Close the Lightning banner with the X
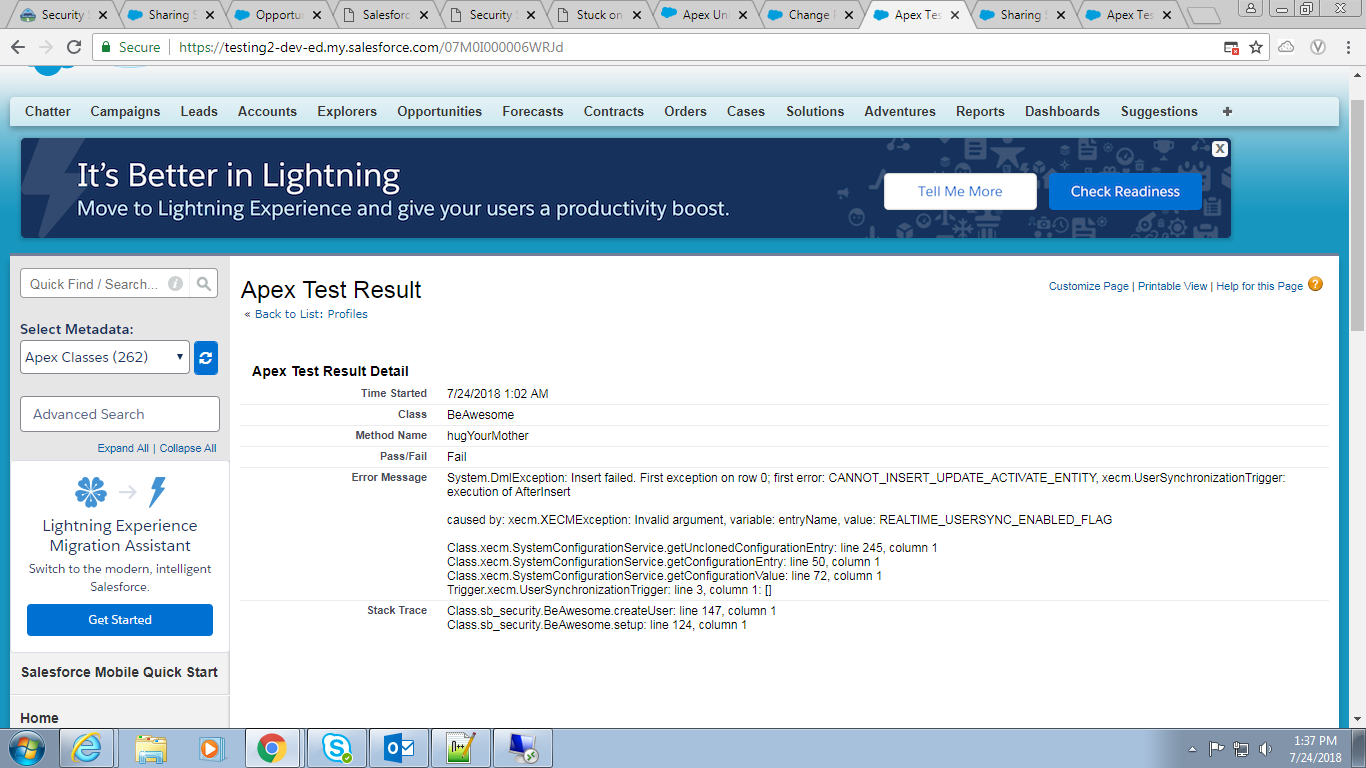This screenshot has width=1366, height=768. pyautogui.click(x=1220, y=149)
